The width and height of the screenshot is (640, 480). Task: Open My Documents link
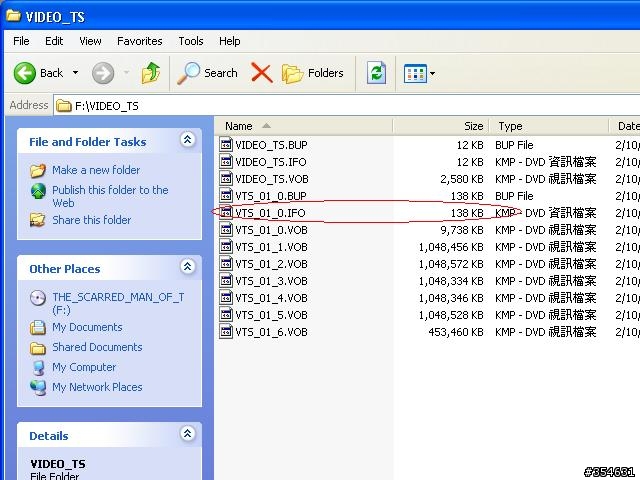tap(87, 327)
